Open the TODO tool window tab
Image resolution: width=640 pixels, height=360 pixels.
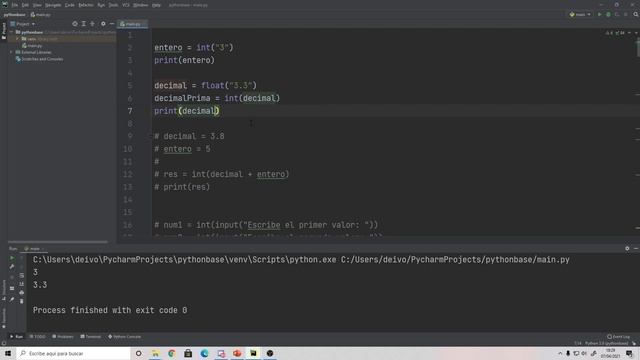tap(38, 337)
